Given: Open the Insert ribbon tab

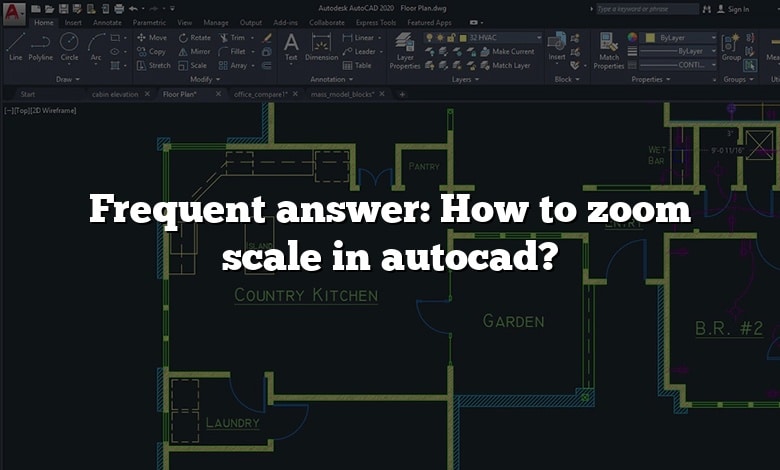Looking at the screenshot, I should tap(73, 22).
